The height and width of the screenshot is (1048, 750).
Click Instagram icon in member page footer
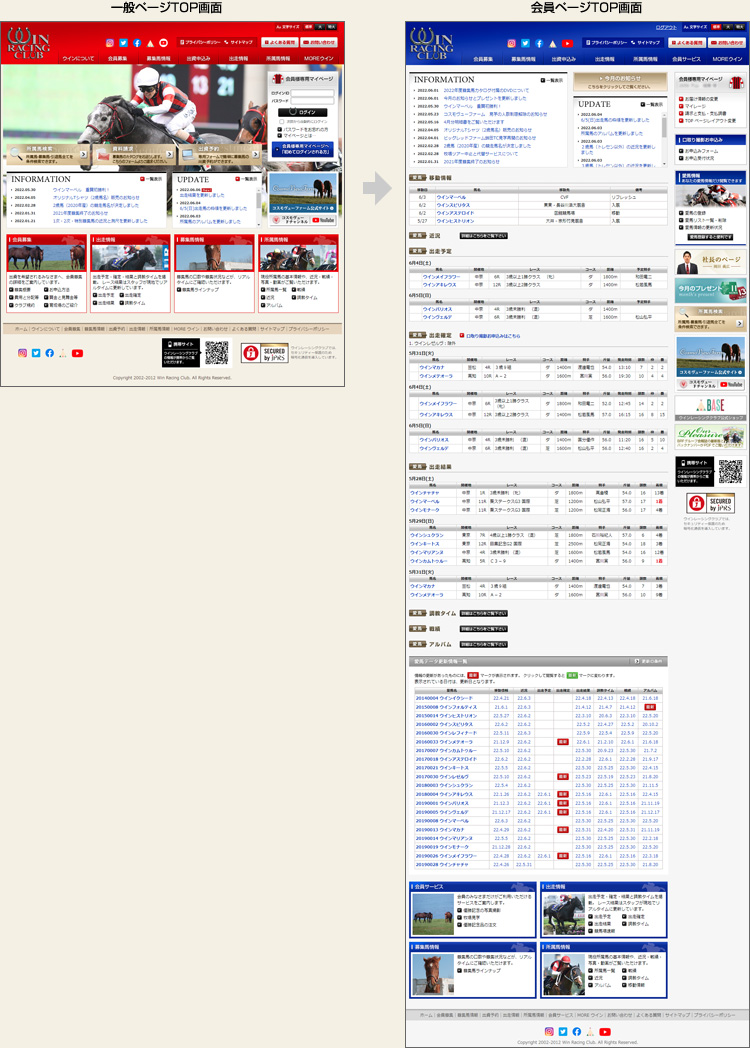coord(549,1031)
